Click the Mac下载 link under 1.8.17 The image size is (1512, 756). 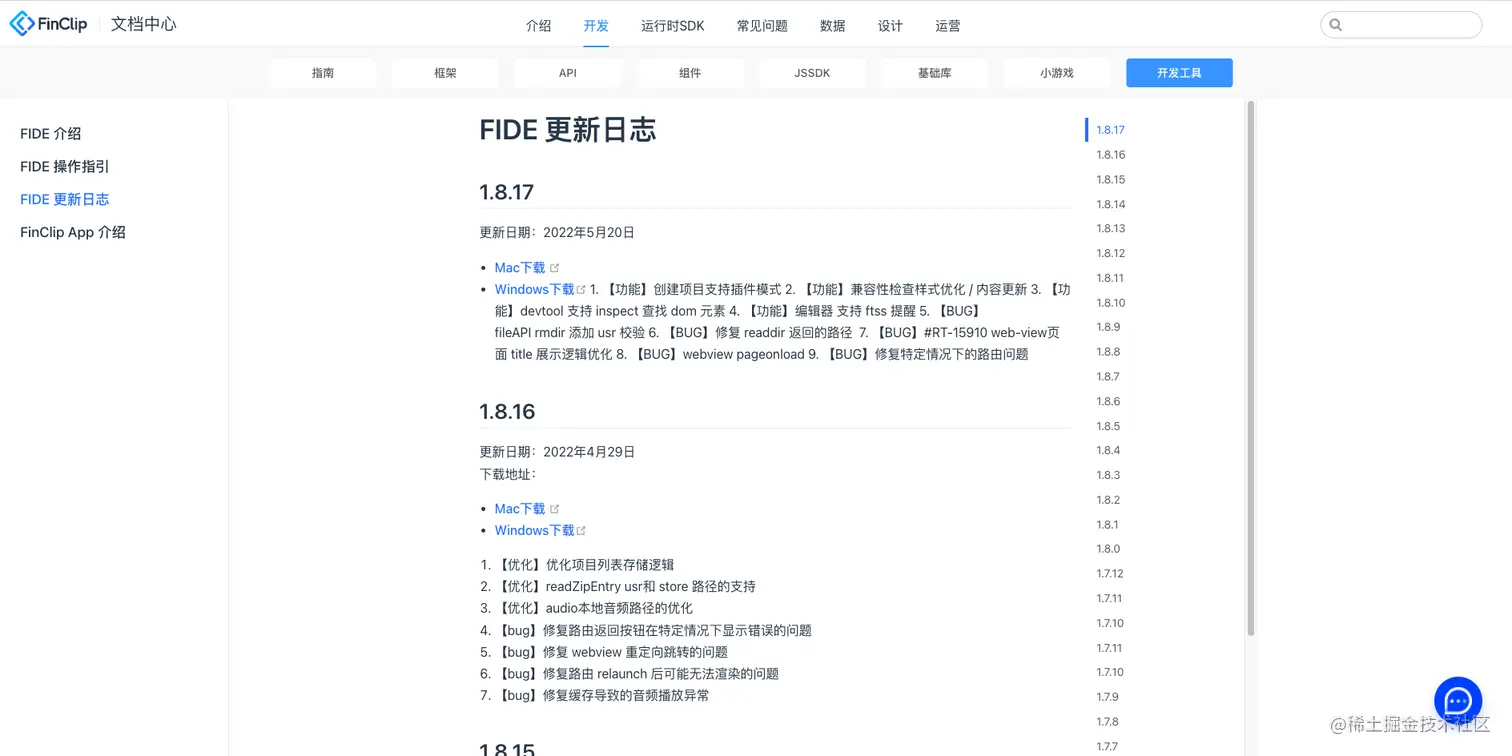(x=520, y=268)
